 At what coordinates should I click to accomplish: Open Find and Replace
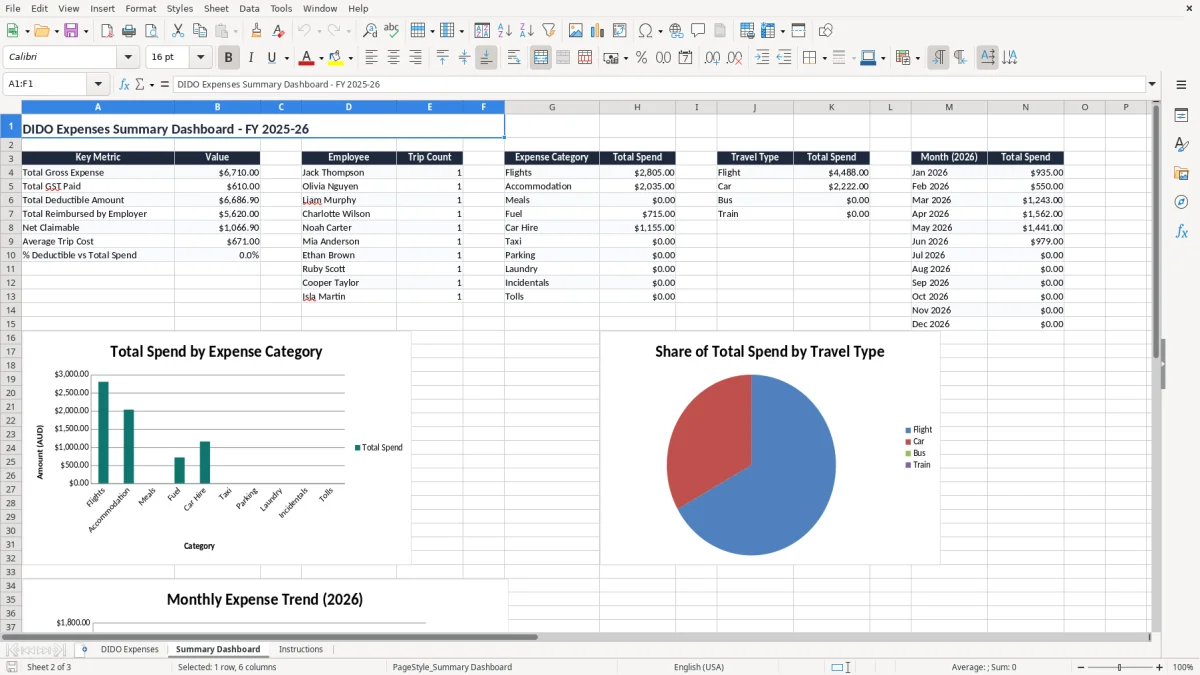(370, 31)
